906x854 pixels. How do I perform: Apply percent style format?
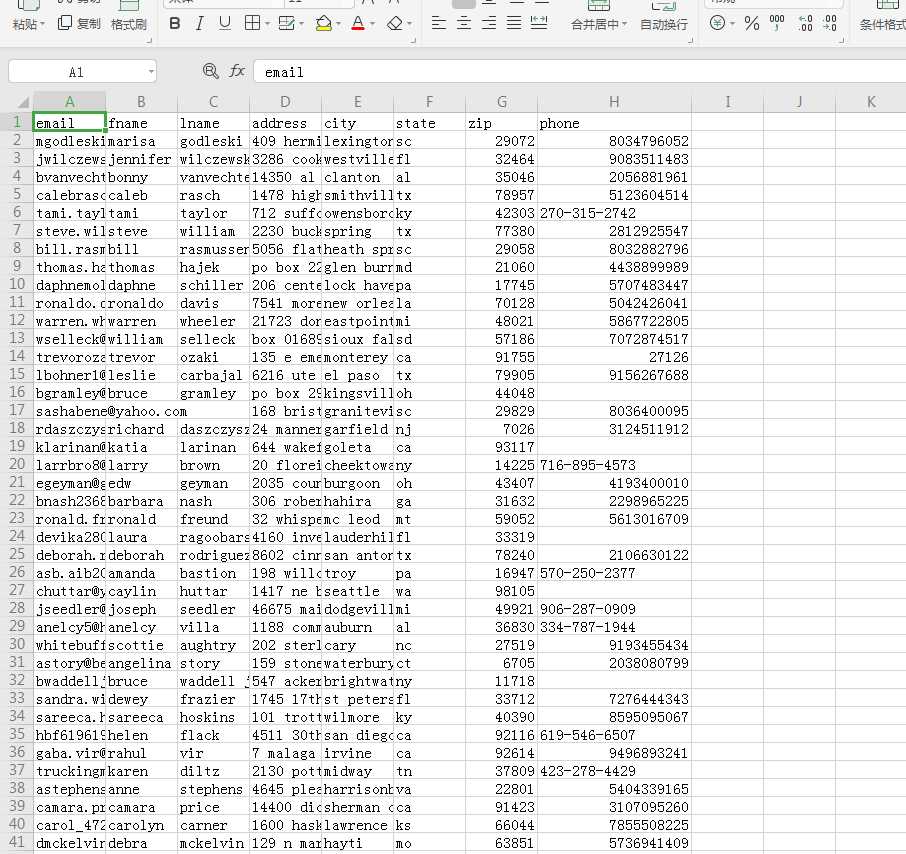(x=751, y=23)
